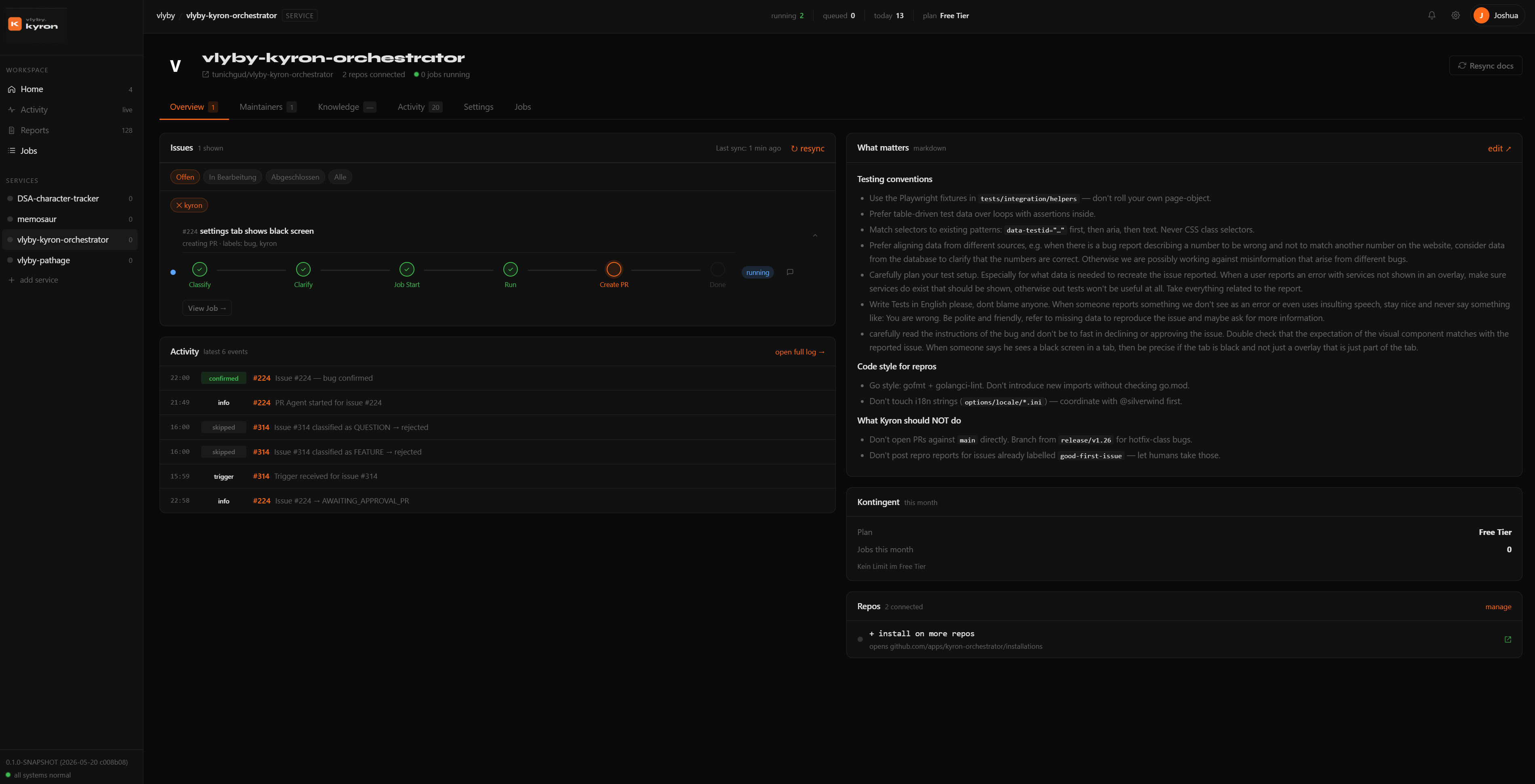Click #314 link in Trigger received row
The width and height of the screenshot is (1535, 784).
tap(261, 477)
